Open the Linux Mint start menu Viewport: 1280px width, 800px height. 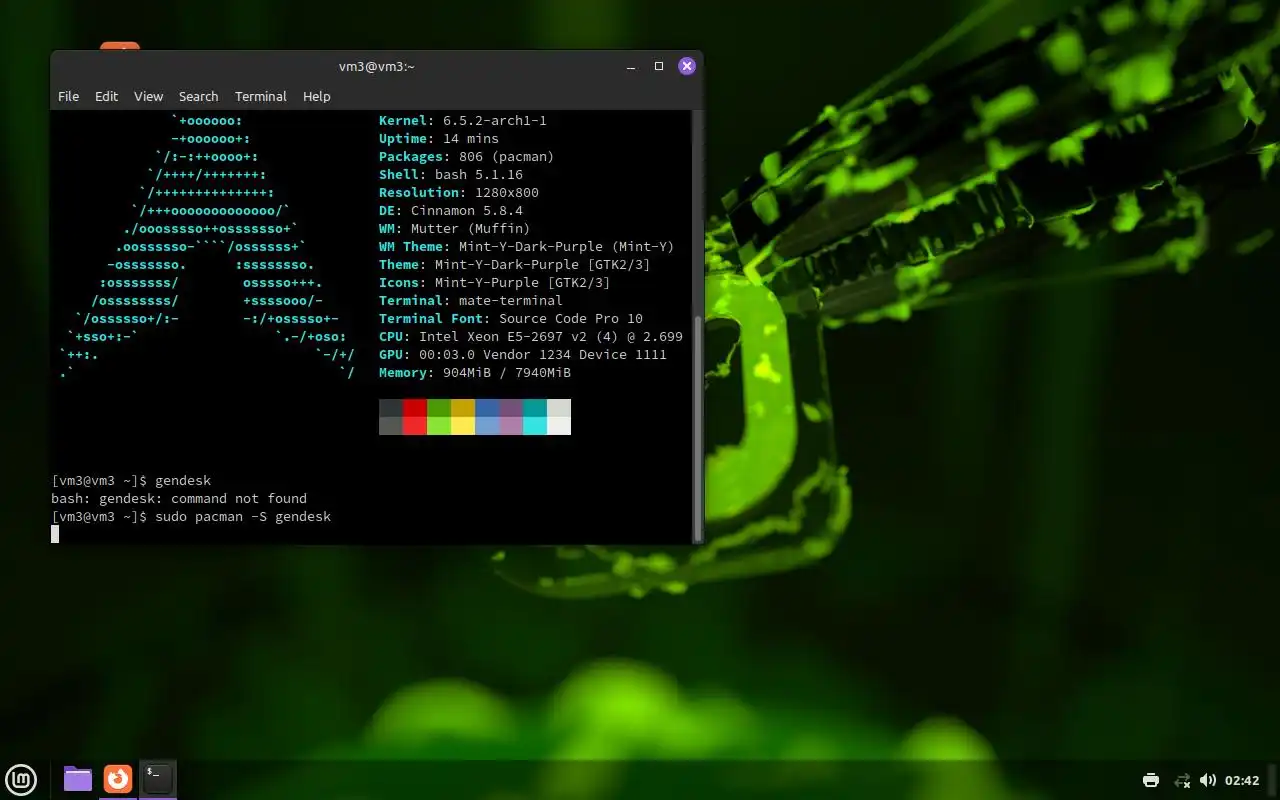(21, 779)
